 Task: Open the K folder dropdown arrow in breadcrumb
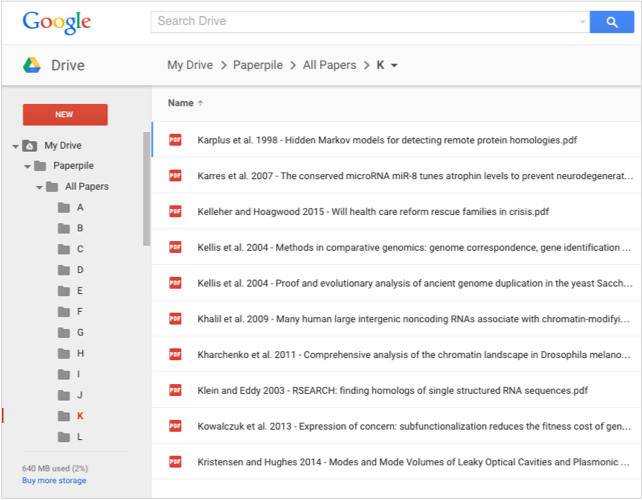click(394, 66)
